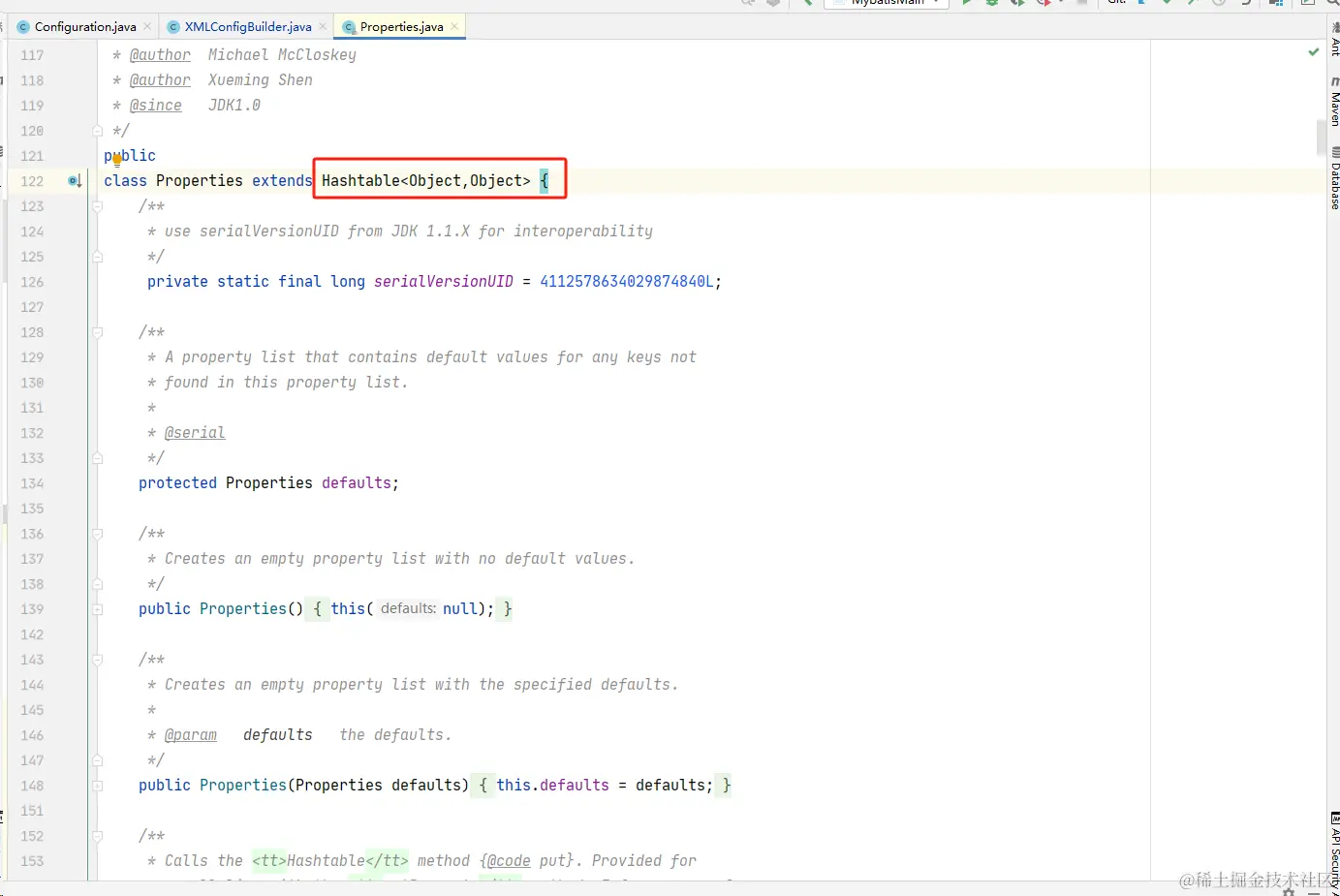The width and height of the screenshot is (1340, 896).
Task: Click the 4112578634029874840L literal
Action: pos(627,282)
